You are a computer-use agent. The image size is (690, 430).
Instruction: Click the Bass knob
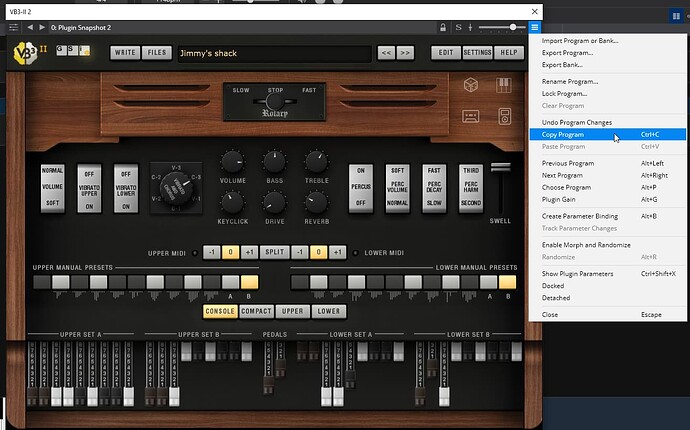[x=275, y=162]
